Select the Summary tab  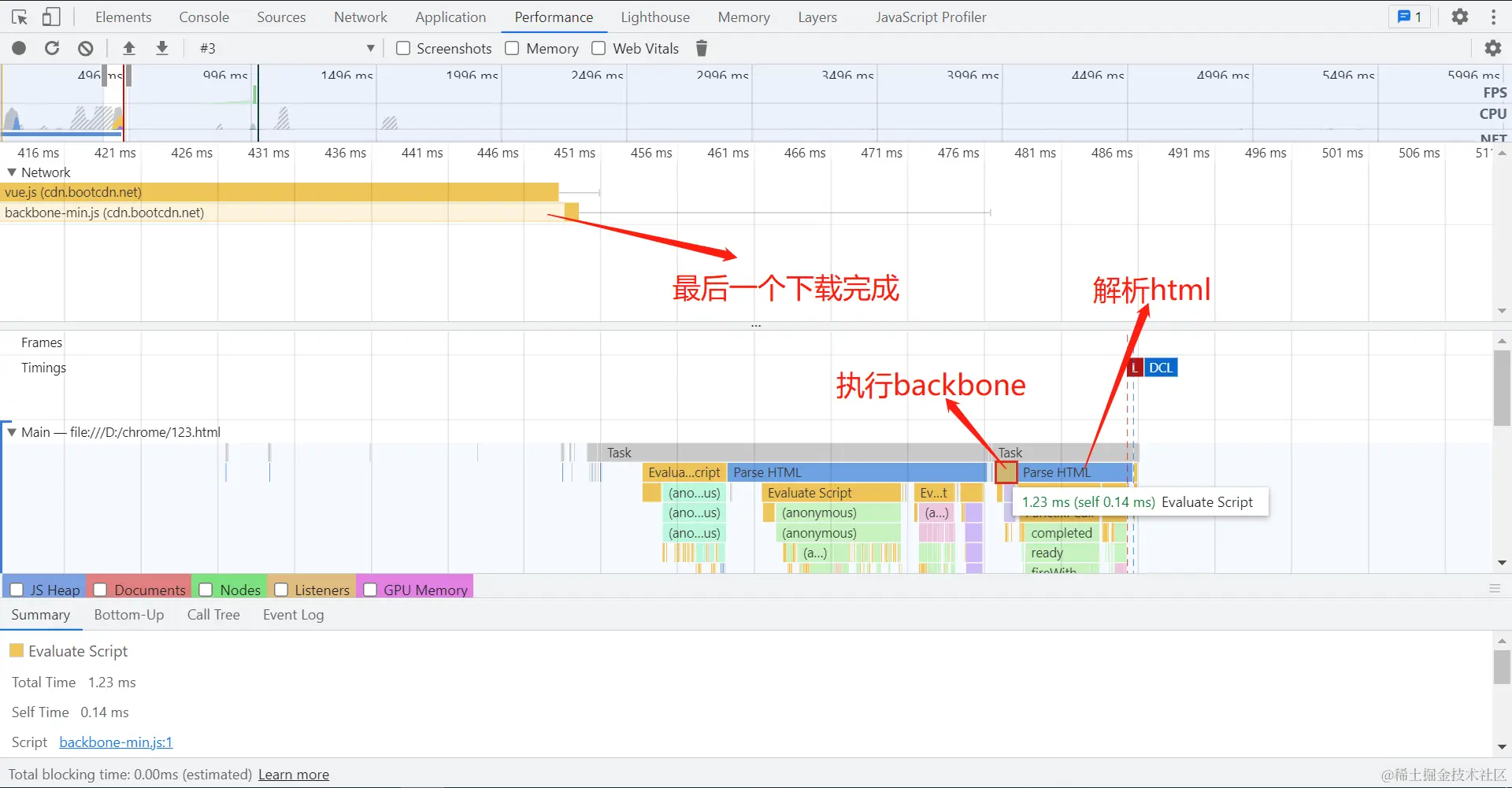click(x=41, y=615)
